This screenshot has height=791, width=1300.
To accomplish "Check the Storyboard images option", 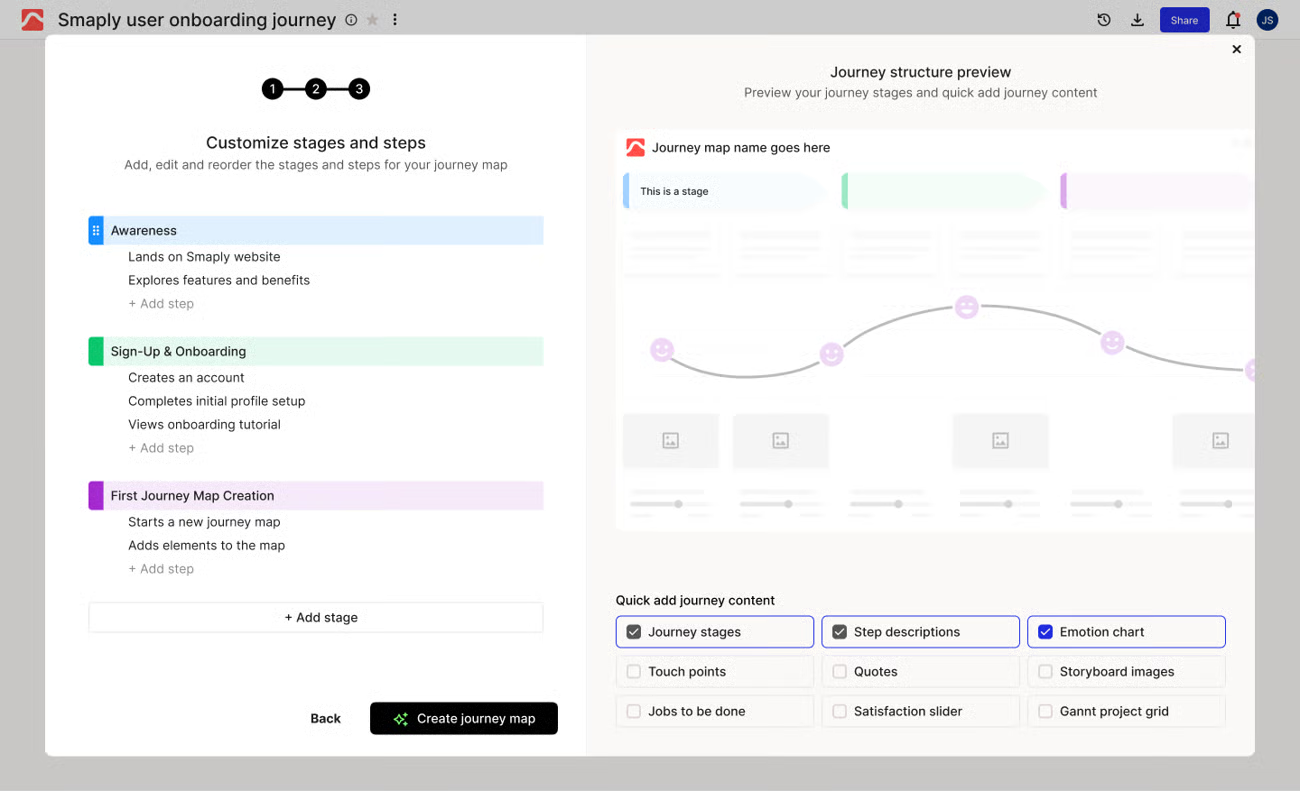I will pos(1044,671).
